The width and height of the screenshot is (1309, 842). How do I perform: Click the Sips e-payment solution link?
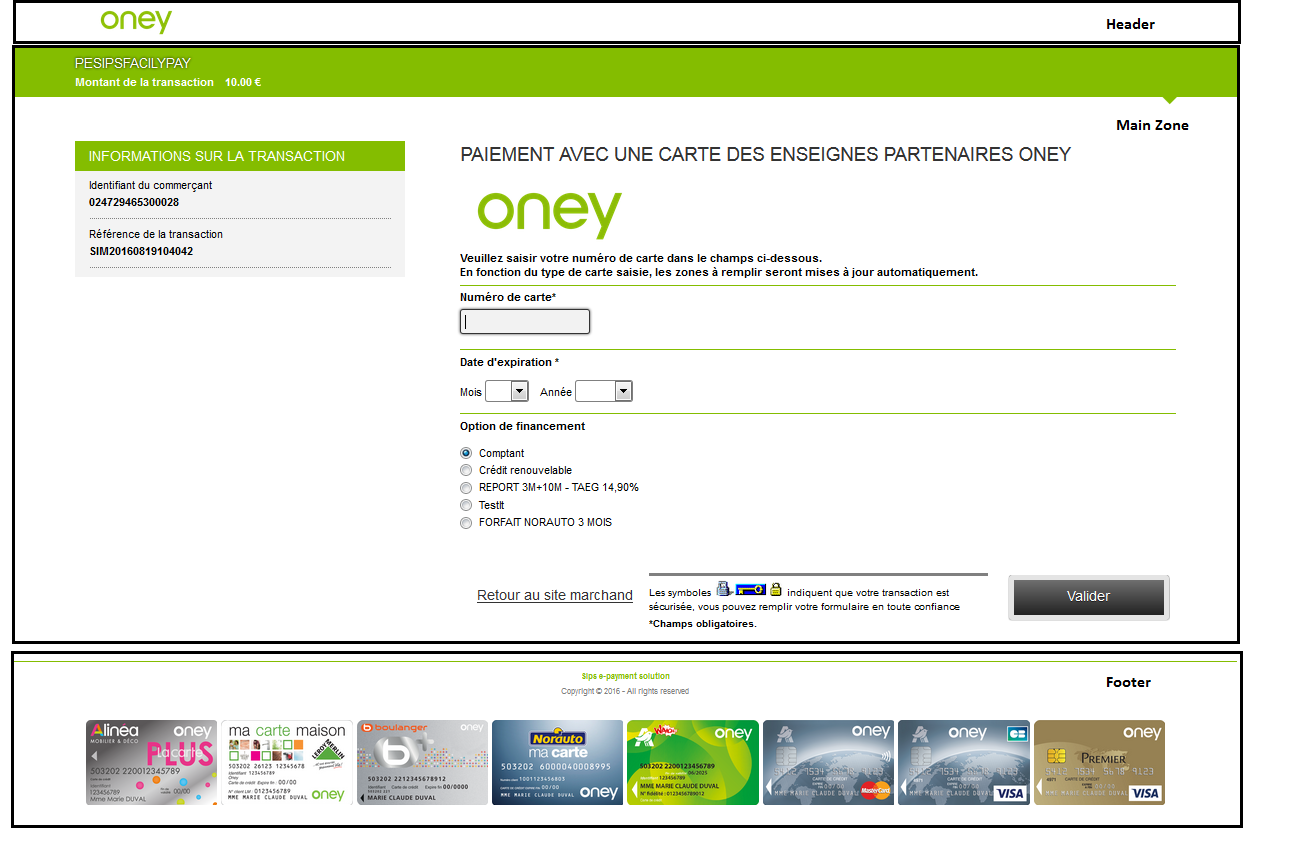pos(626,676)
